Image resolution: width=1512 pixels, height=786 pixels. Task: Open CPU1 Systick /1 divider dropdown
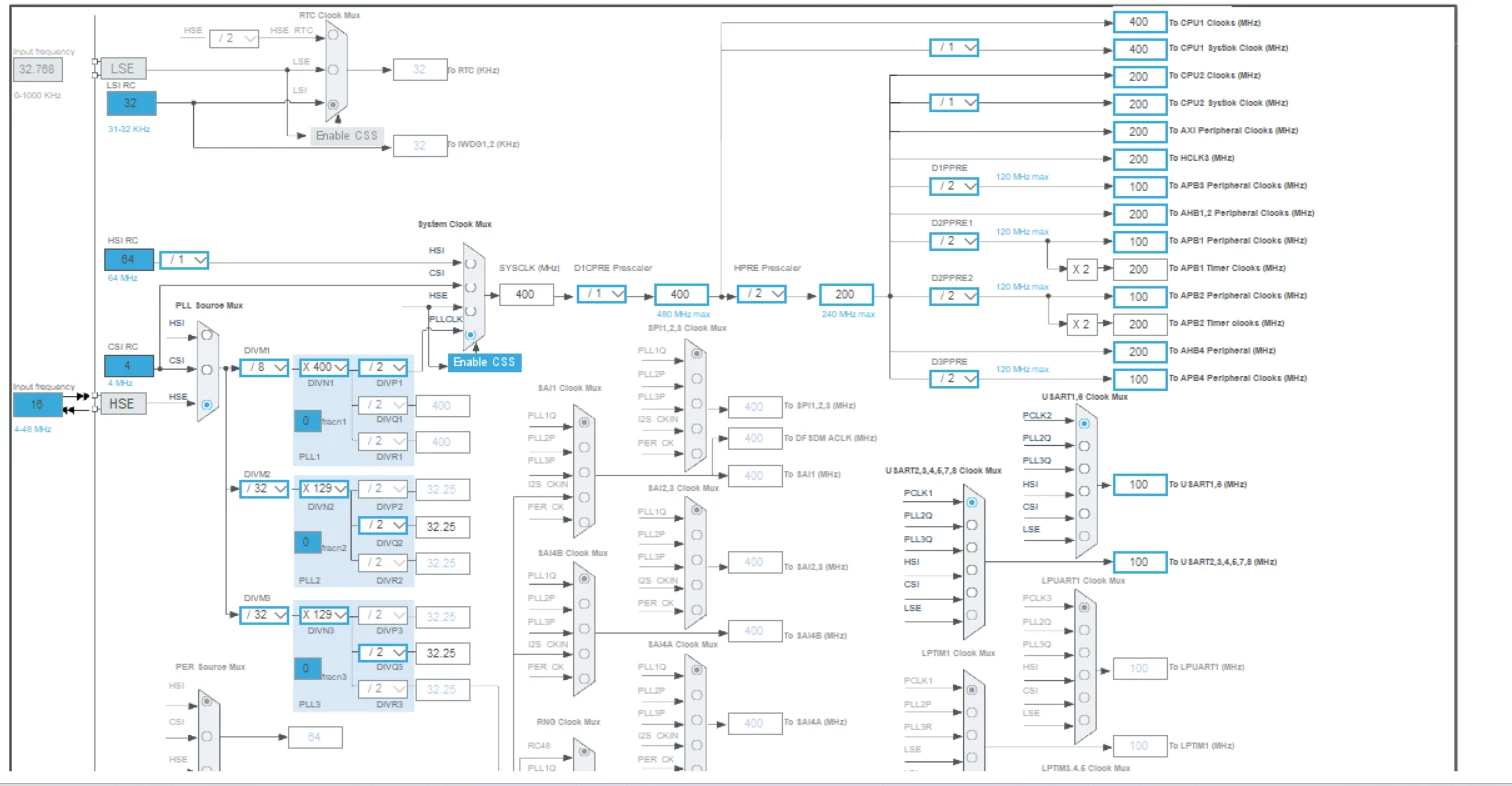[x=954, y=48]
